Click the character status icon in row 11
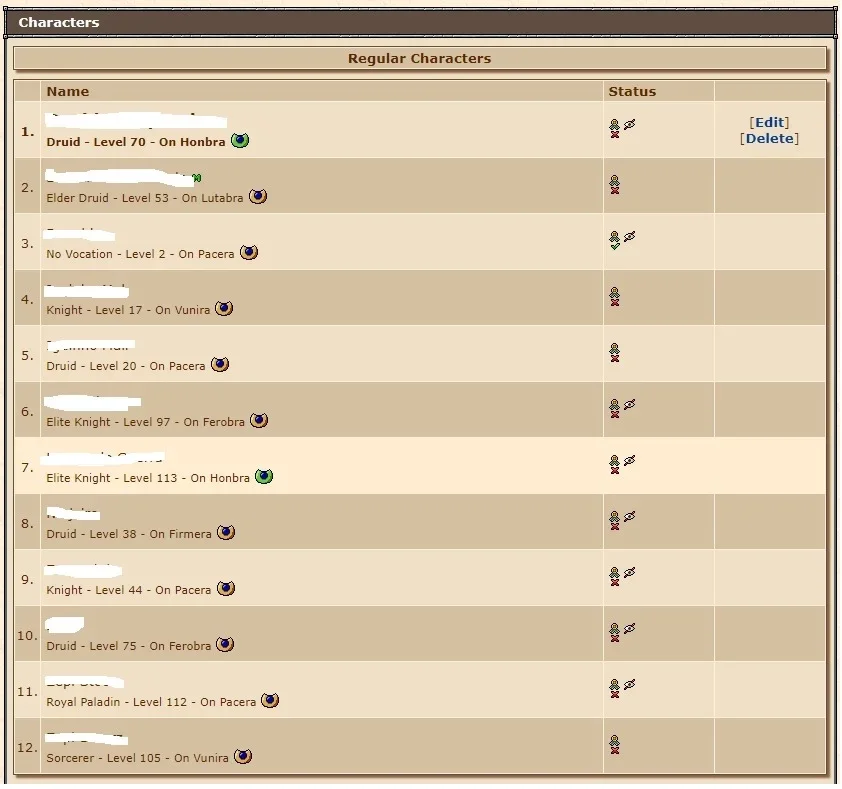Viewport: 842px width, 789px height. click(614, 689)
